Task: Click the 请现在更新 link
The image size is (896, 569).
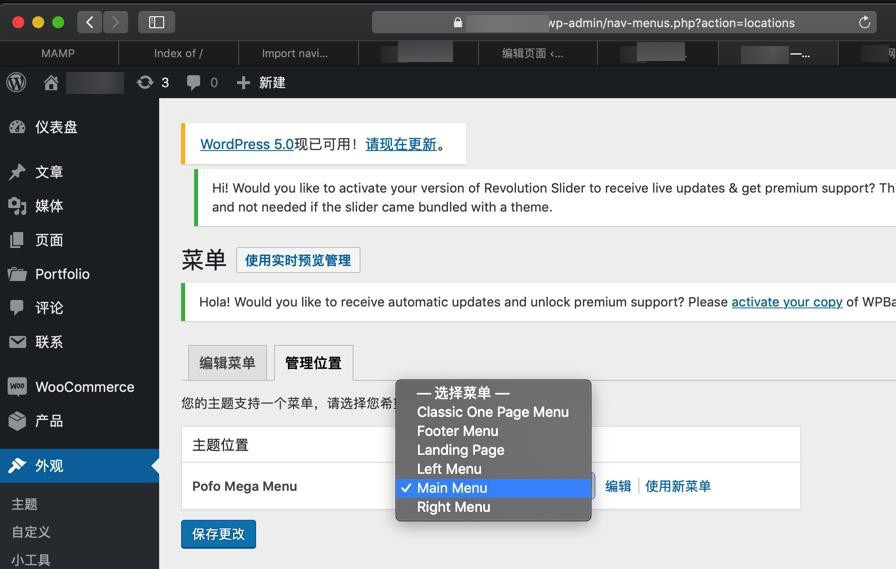Action: [x=401, y=144]
